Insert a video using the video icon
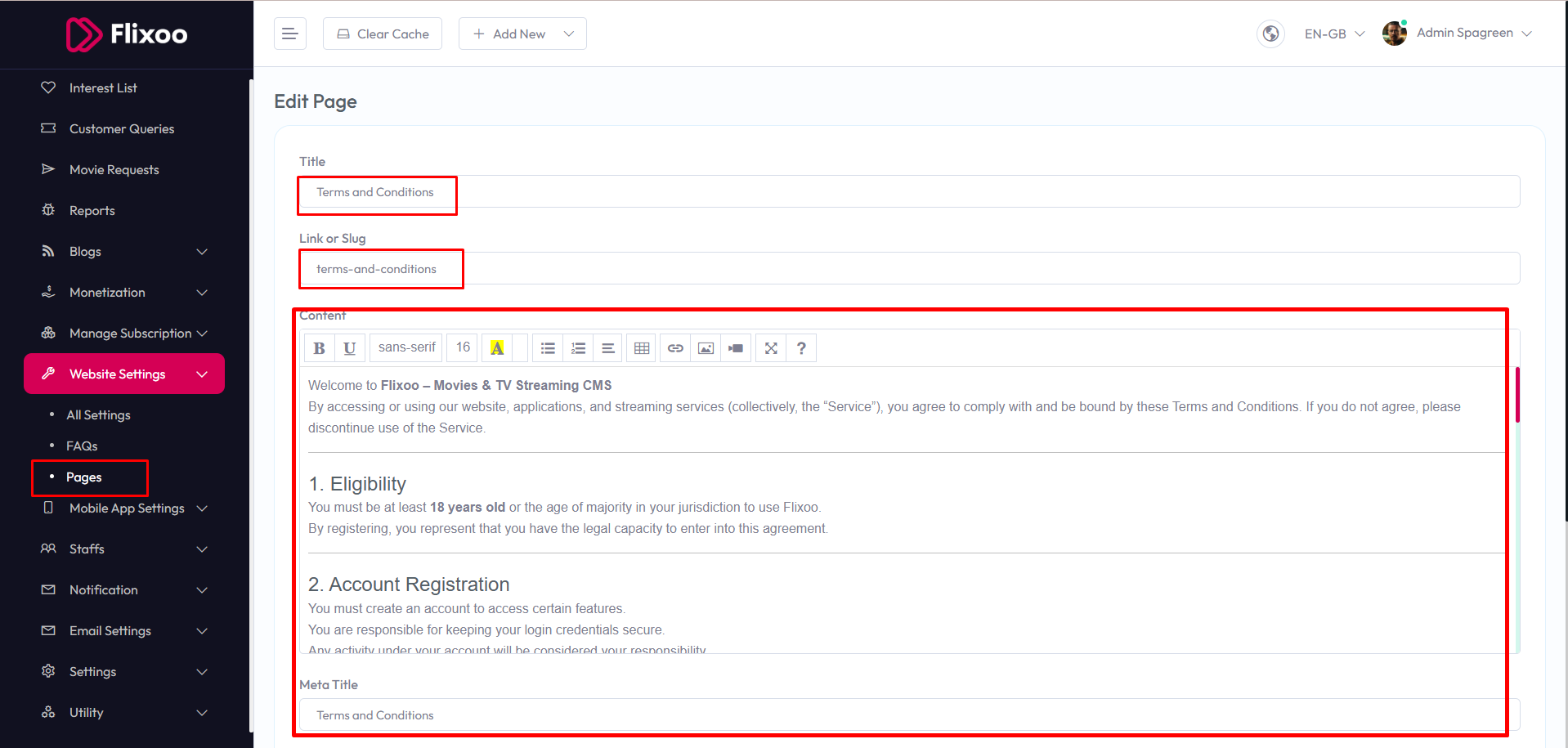This screenshot has height=748, width=1568. (736, 348)
